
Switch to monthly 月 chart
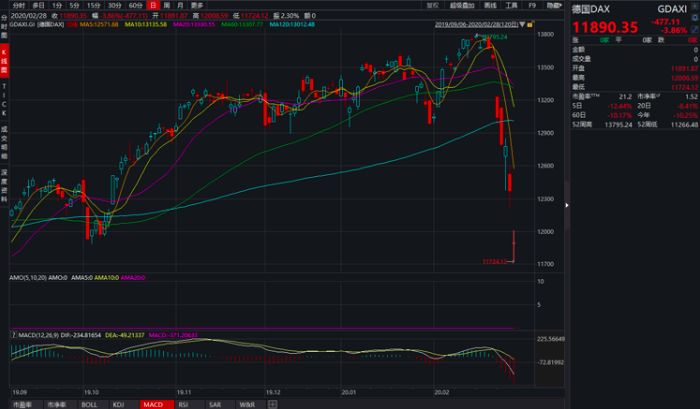[180, 5]
